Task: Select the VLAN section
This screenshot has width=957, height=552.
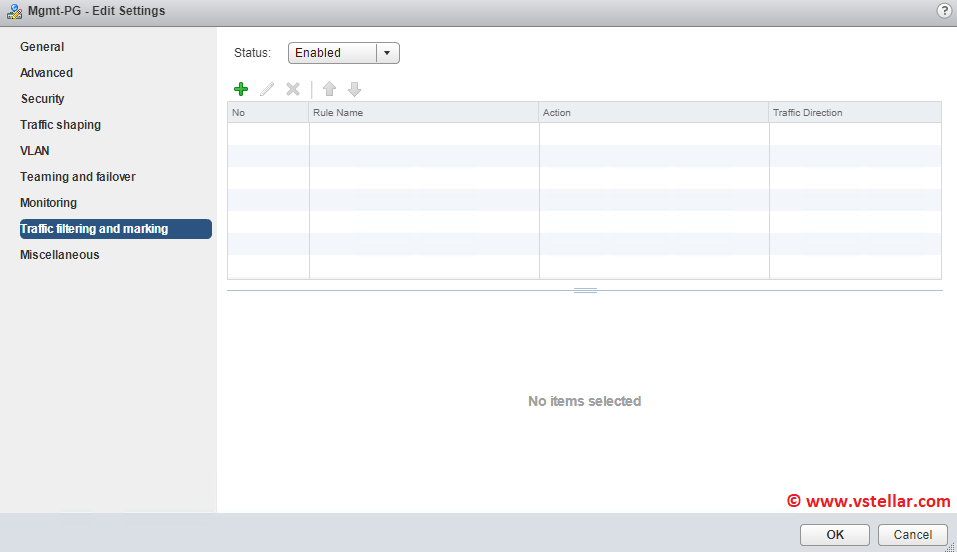Action: (x=35, y=151)
